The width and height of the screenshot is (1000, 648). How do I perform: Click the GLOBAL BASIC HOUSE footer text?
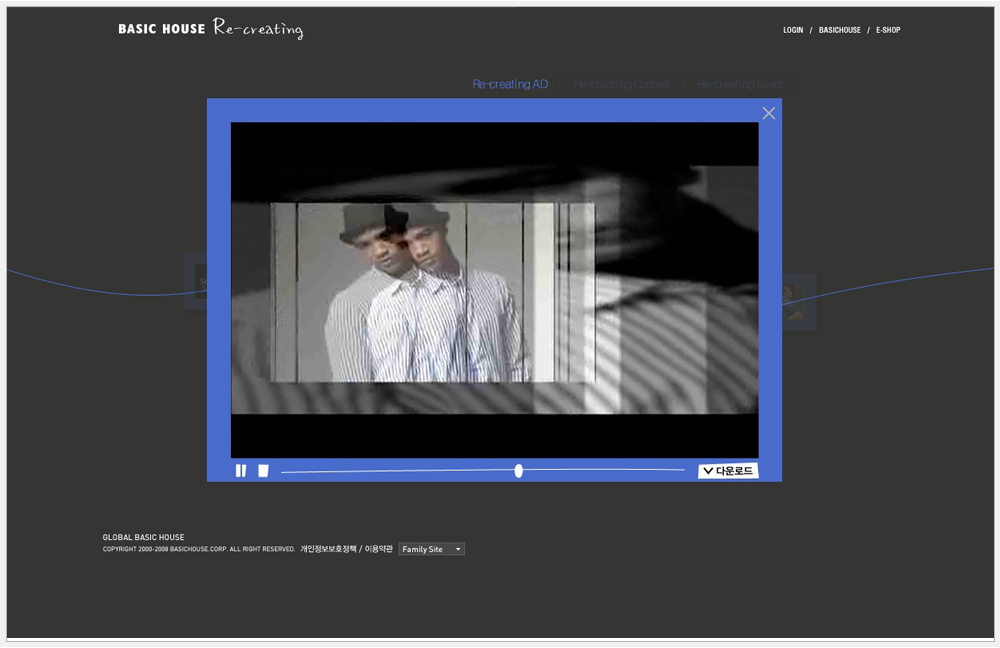[143, 537]
